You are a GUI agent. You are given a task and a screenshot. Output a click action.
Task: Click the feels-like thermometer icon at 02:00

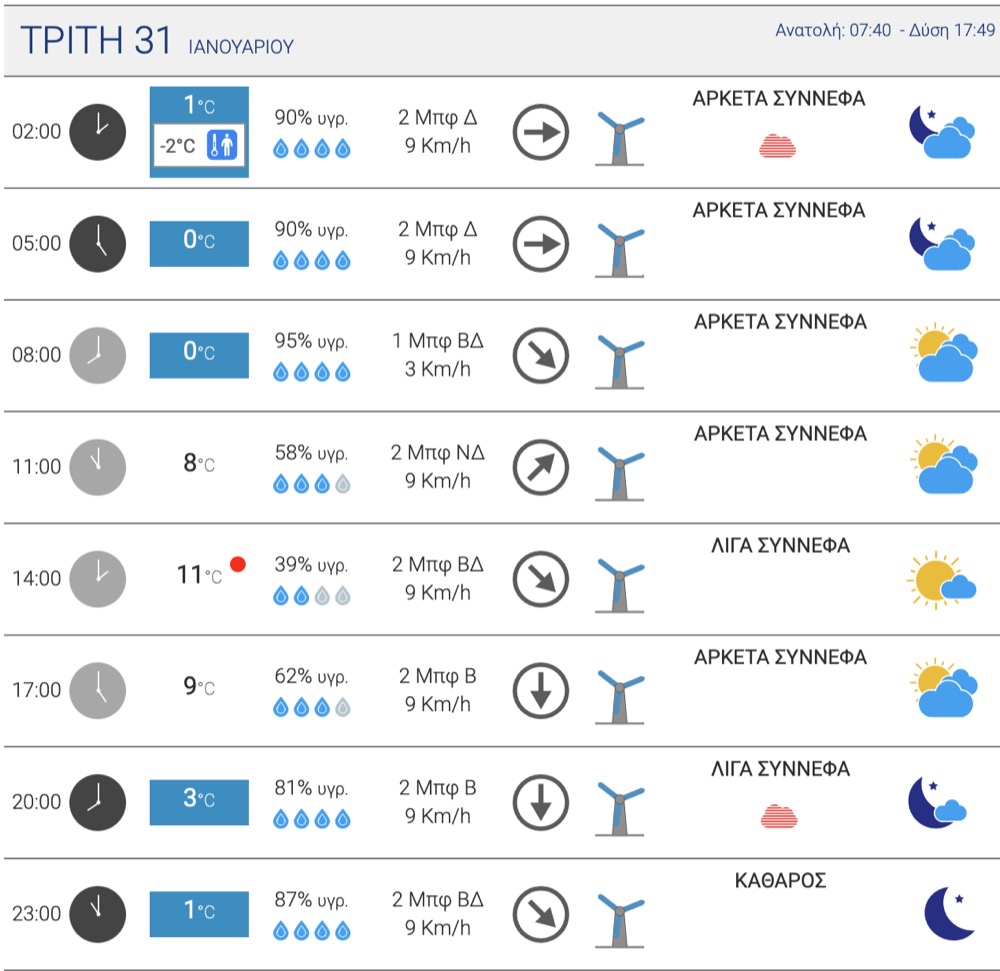222,145
